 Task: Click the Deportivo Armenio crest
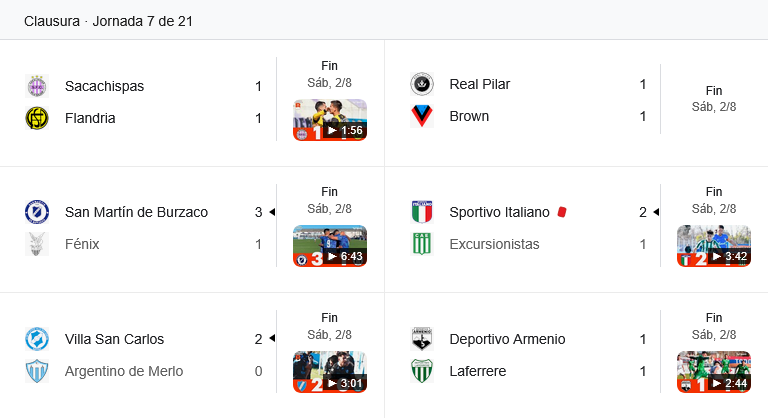[422, 339]
